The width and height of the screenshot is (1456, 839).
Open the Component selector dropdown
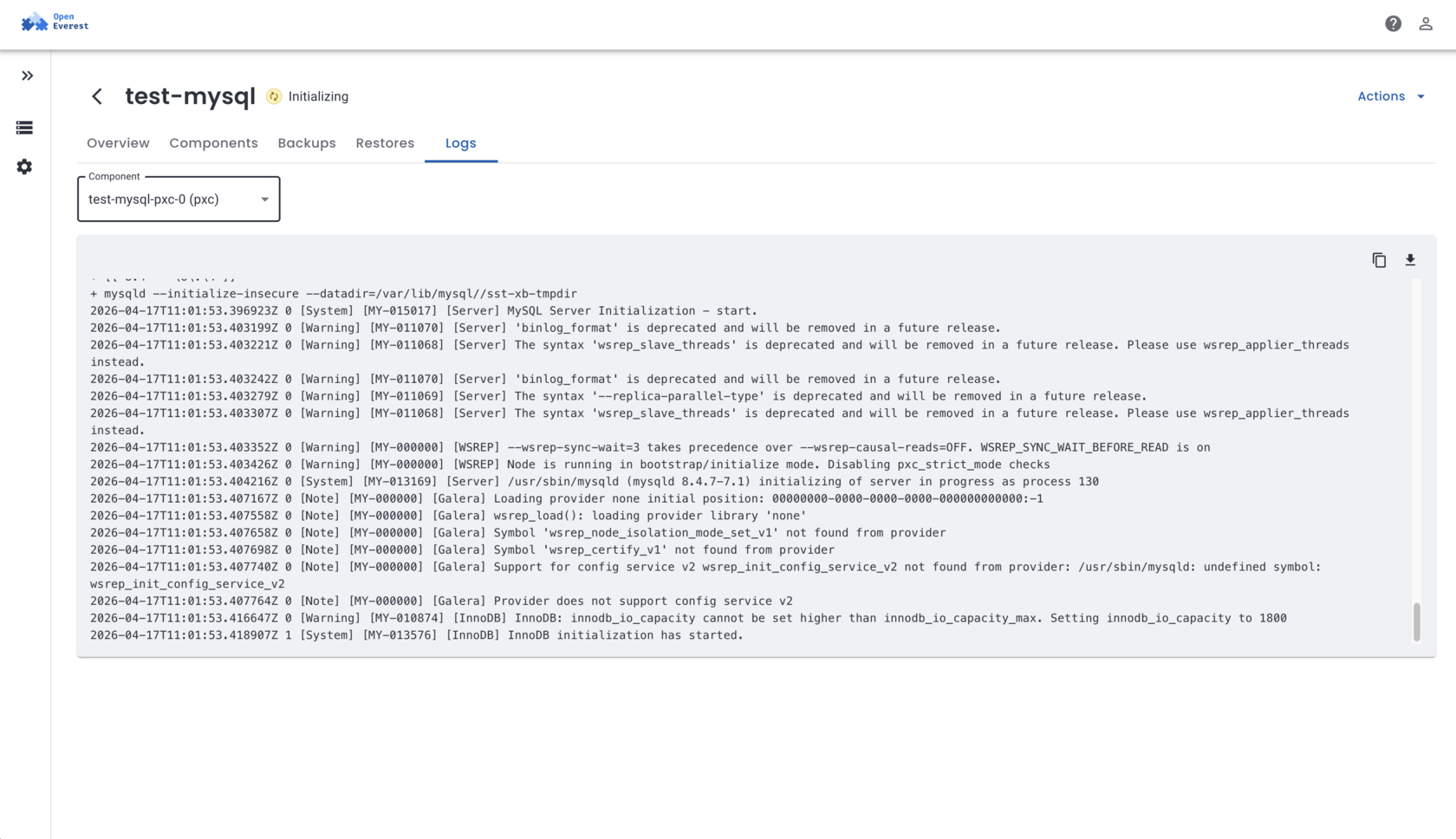(x=179, y=199)
